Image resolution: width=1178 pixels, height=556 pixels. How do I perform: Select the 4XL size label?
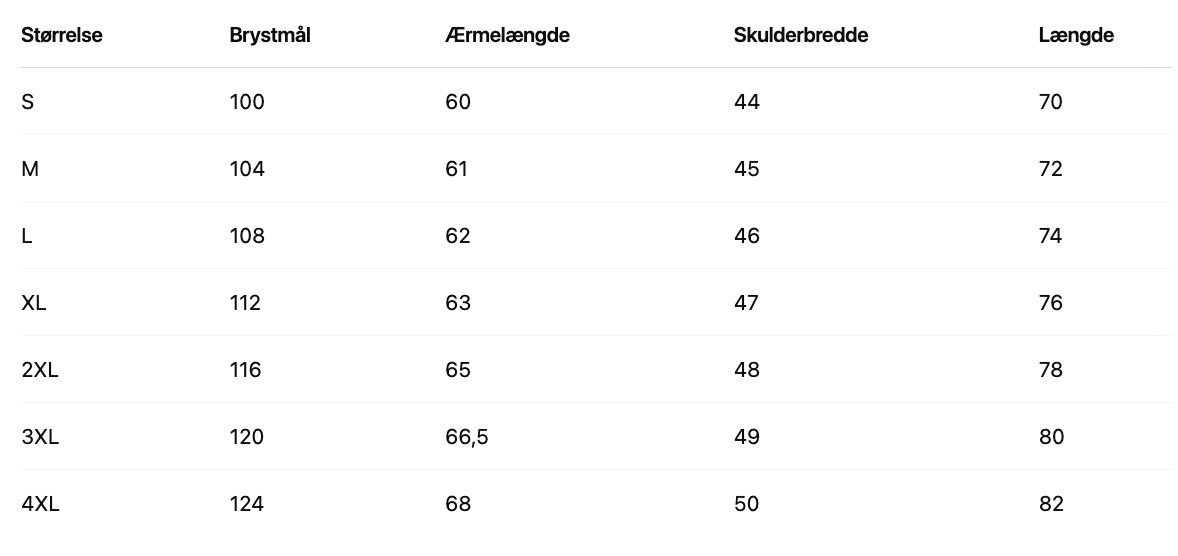40,504
